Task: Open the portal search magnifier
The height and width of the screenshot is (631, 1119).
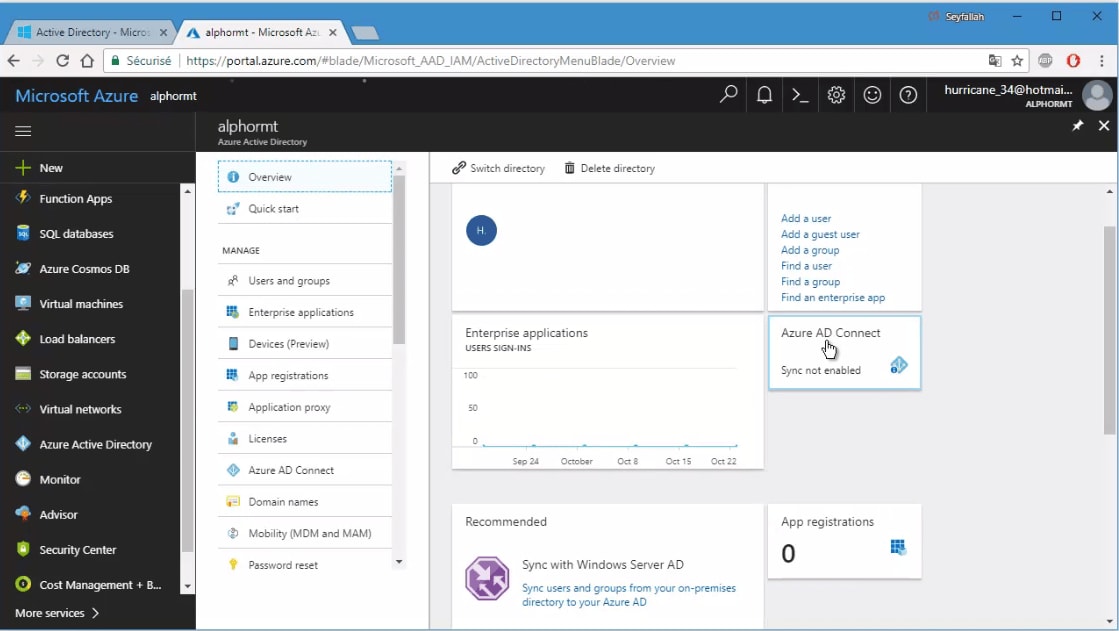Action: [x=728, y=94]
